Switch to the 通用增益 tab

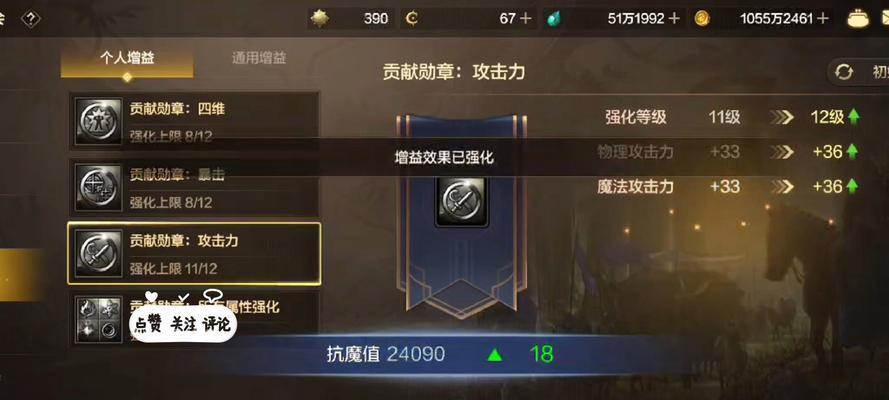[x=259, y=58]
